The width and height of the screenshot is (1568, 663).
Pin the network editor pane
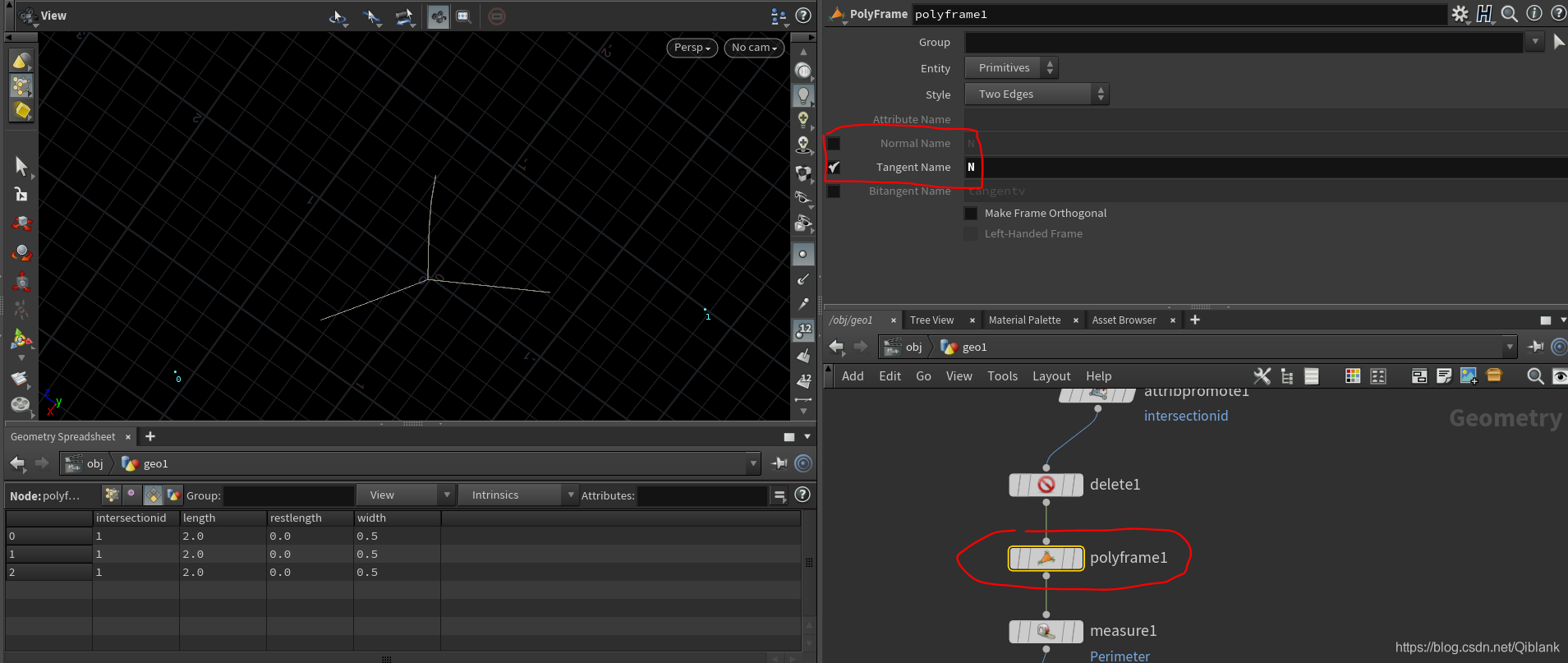[x=1534, y=347]
